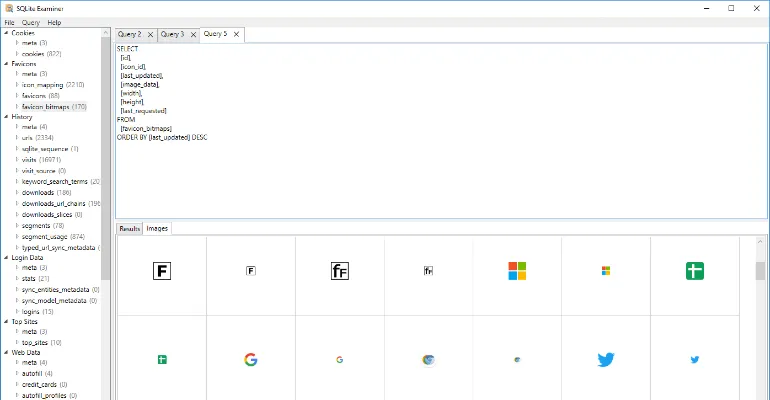The height and width of the screenshot is (400, 770).
Task: Select the large green cross favicon
Action: [x=695, y=271]
